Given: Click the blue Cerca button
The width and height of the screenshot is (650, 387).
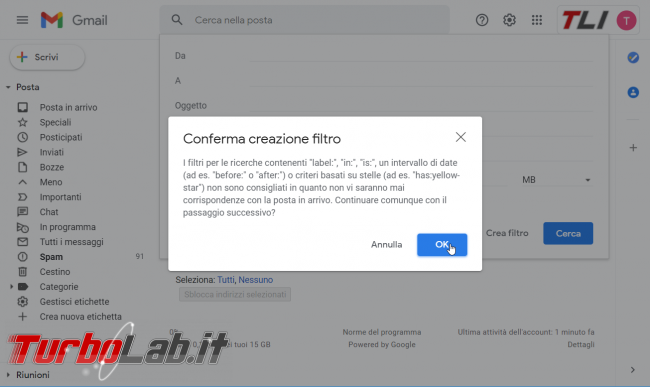Looking at the screenshot, I should pyautogui.click(x=568, y=233).
